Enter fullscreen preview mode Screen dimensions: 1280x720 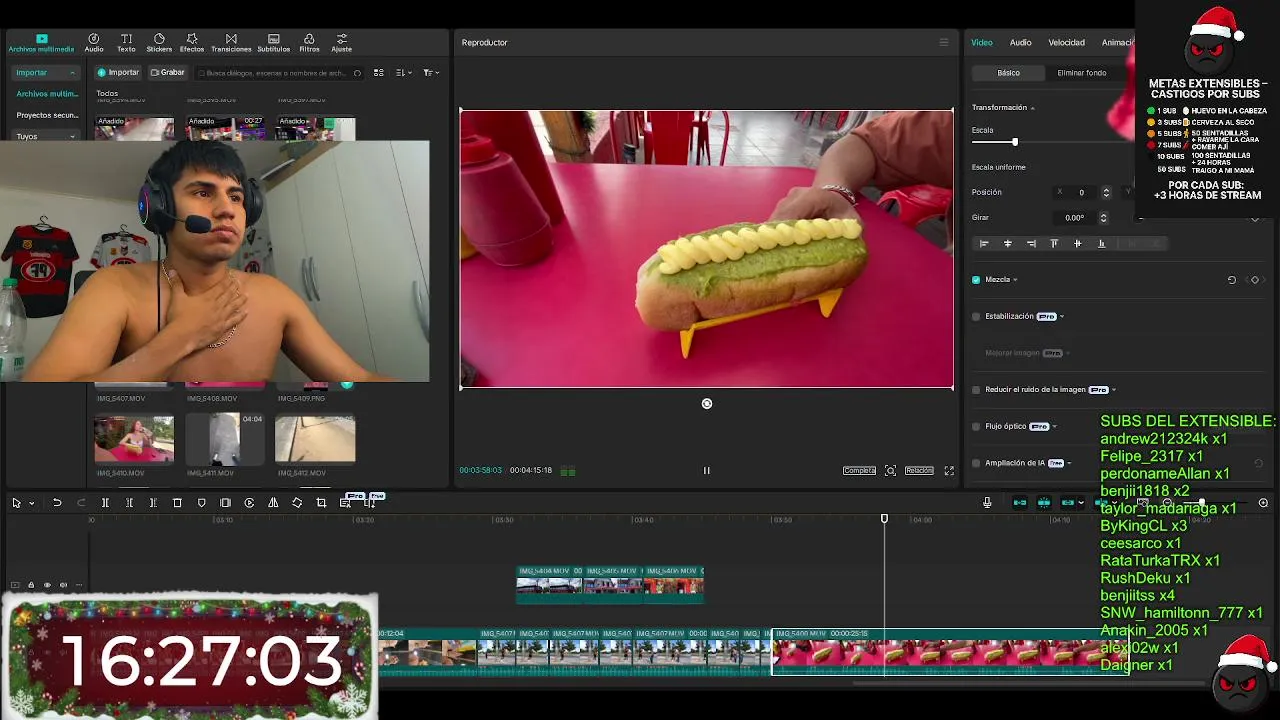click(949, 470)
